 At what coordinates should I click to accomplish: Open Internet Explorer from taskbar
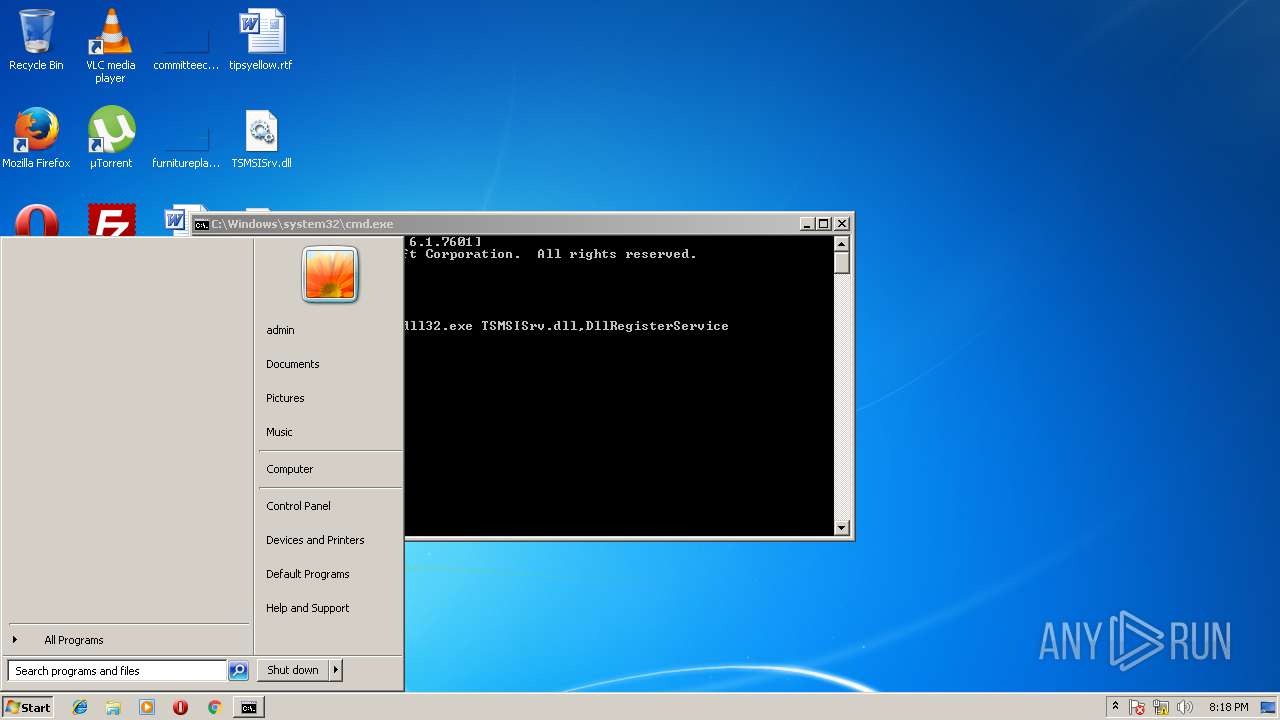[x=80, y=707]
